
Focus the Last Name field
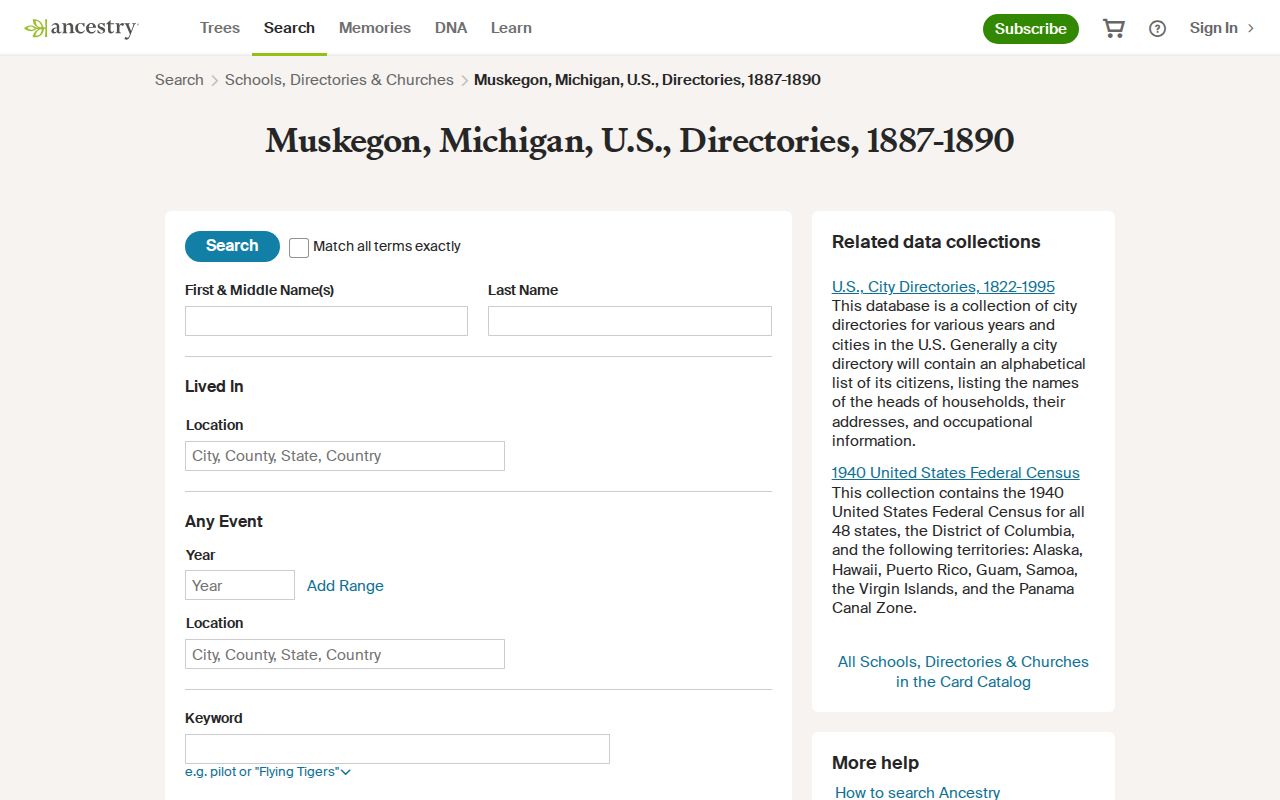click(x=630, y=321)
